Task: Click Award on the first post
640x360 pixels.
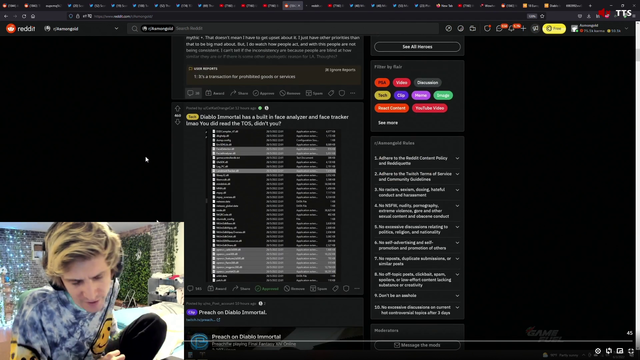Action: [215, 93]
